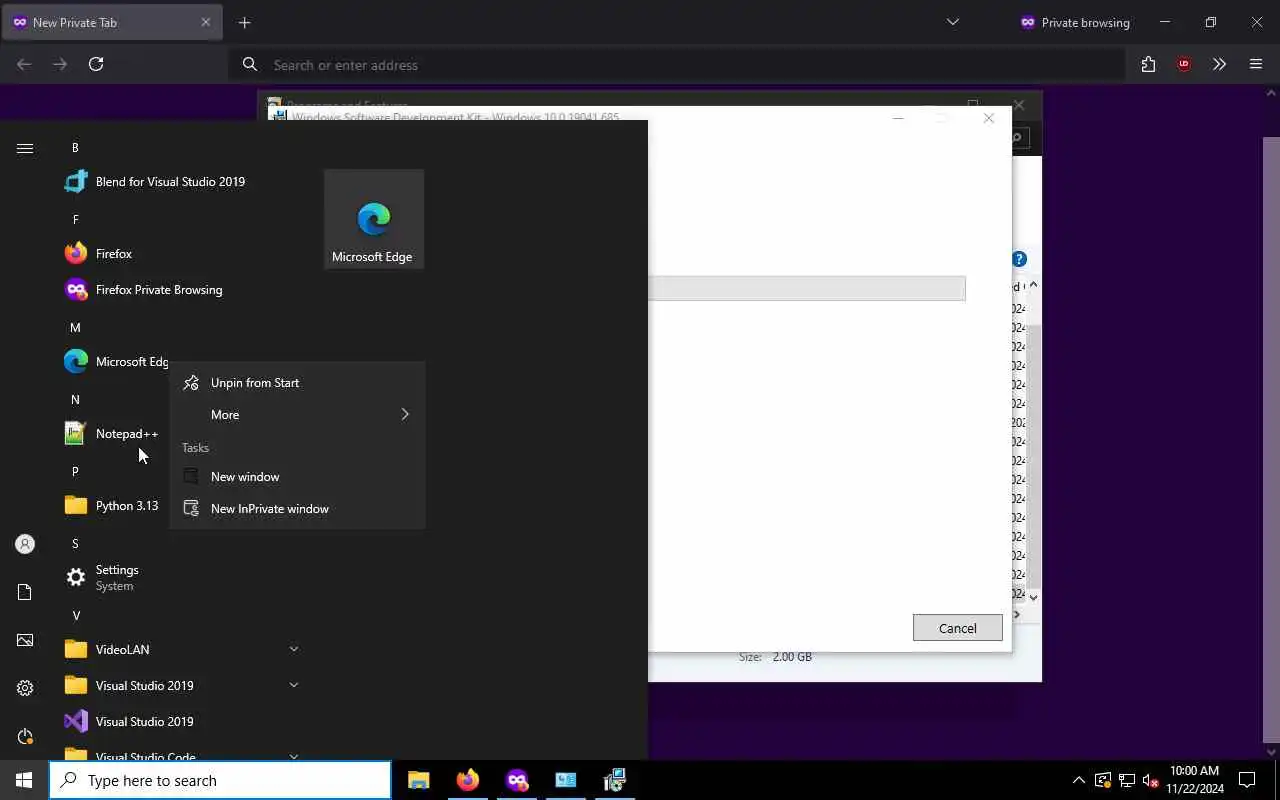The width and height of the screenshot is (1280, 800).
Task: Jump to letter B section header
Action: click(x=75, y=148)
